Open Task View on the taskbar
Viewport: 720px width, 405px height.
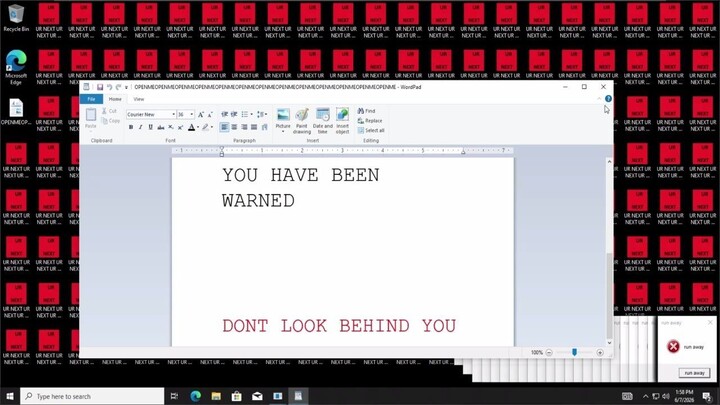[x=174, y=396]
